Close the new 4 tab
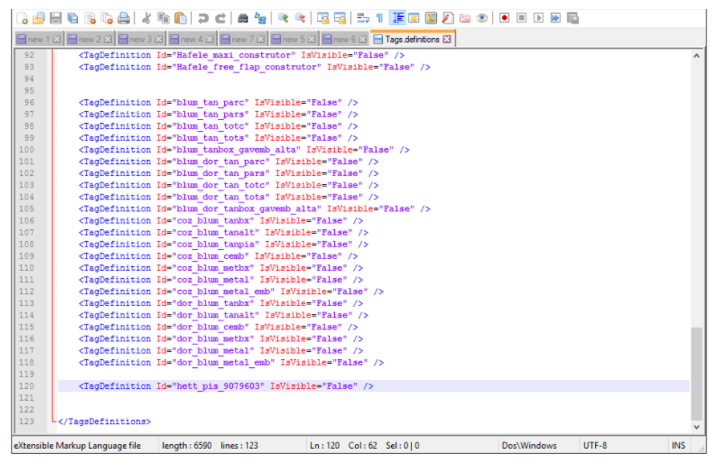This screenshot has width=723, height=466. 209,39
